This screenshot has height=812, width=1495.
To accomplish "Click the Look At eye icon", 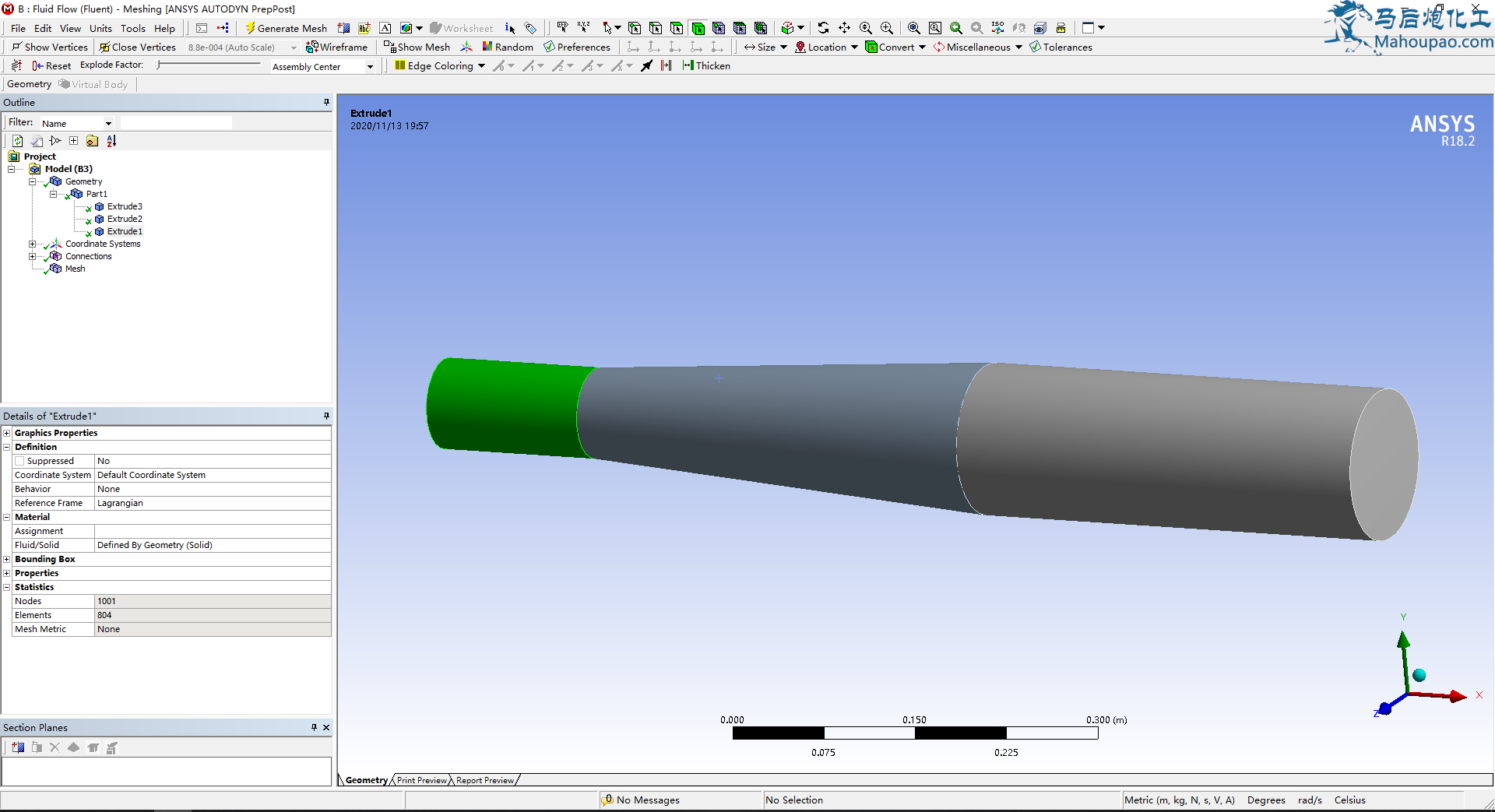I will [x=1040, y=28].
